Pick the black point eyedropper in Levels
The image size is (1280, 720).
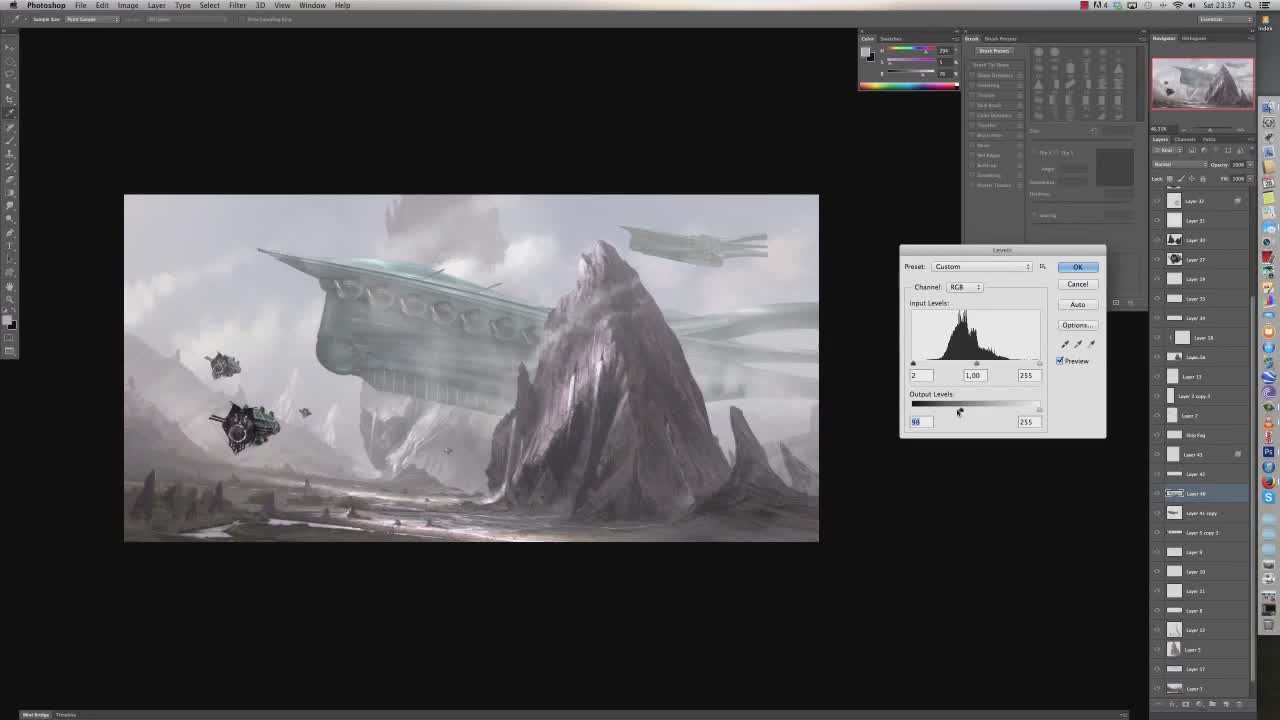click(1064, 344)
